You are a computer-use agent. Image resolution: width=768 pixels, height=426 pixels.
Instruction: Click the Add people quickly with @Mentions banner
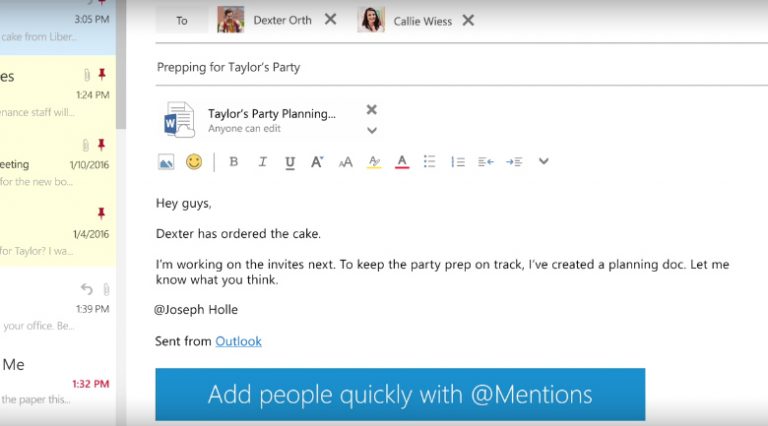[x=400, y=394]
